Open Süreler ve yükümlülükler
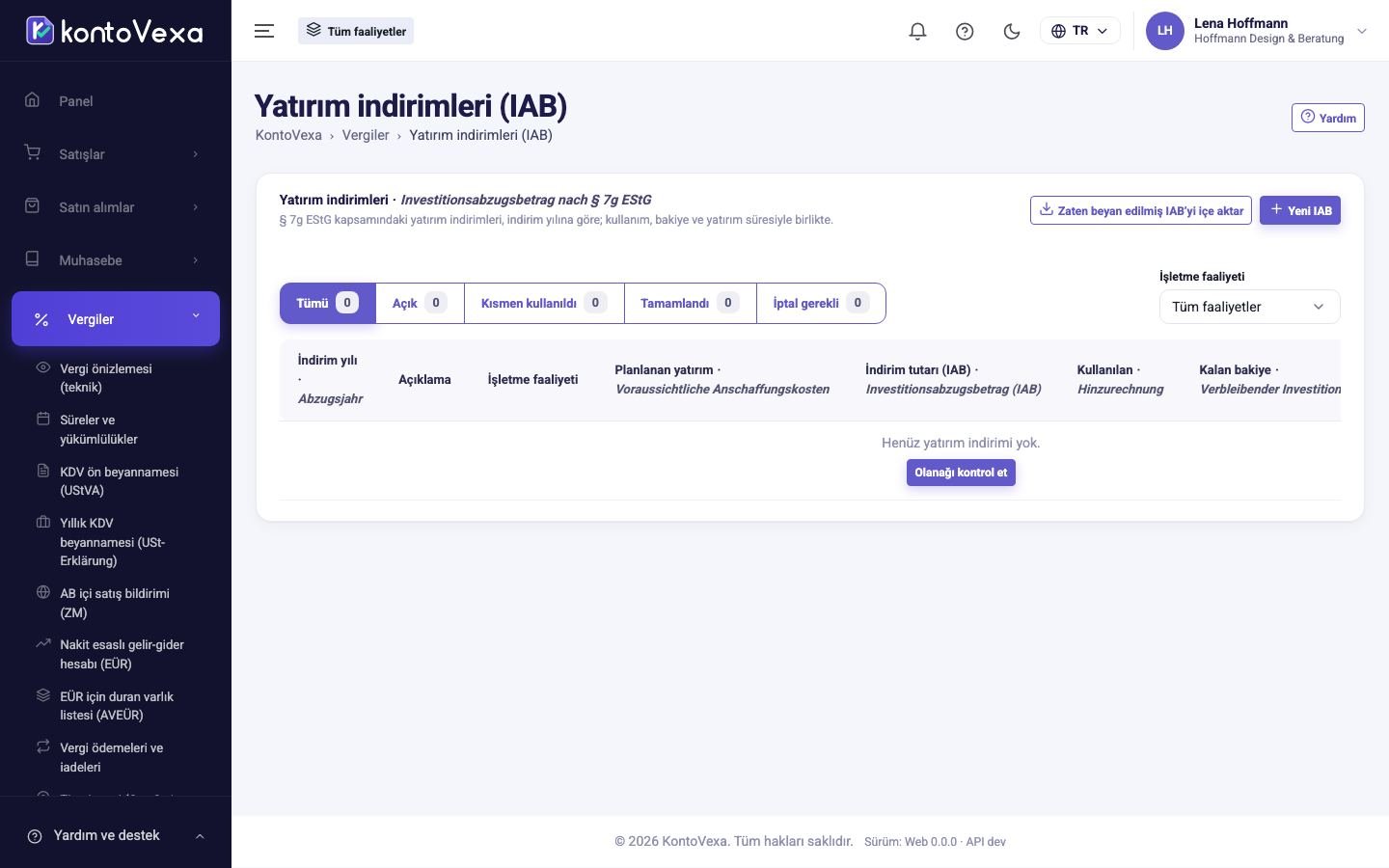Image resolution: width=1389 pixels, height=868 pixels. click(x=116, y=429)
